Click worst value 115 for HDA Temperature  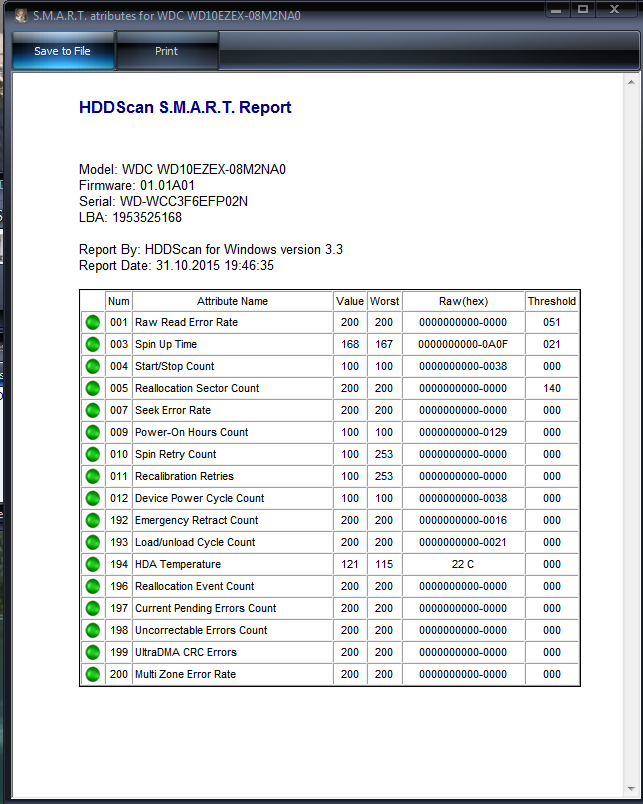click(384, 565)
